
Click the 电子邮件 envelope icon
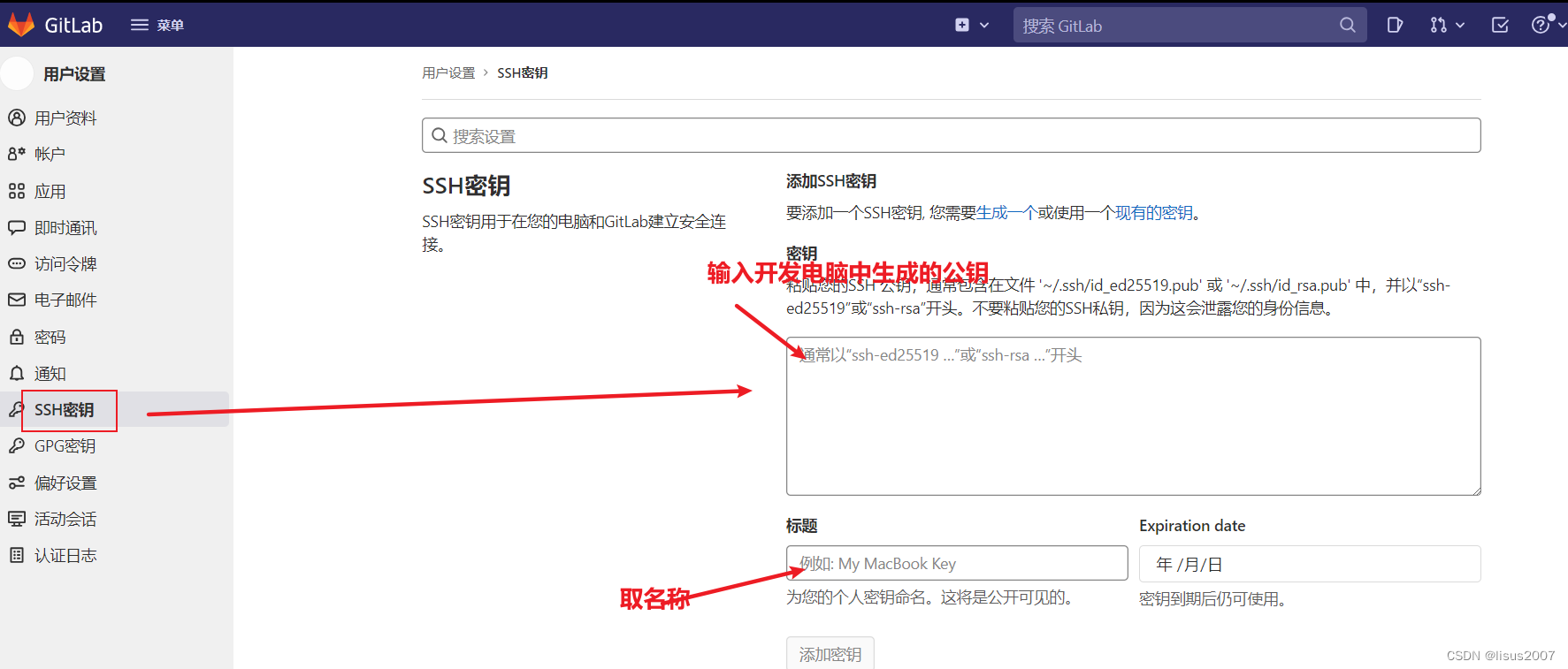17,300
